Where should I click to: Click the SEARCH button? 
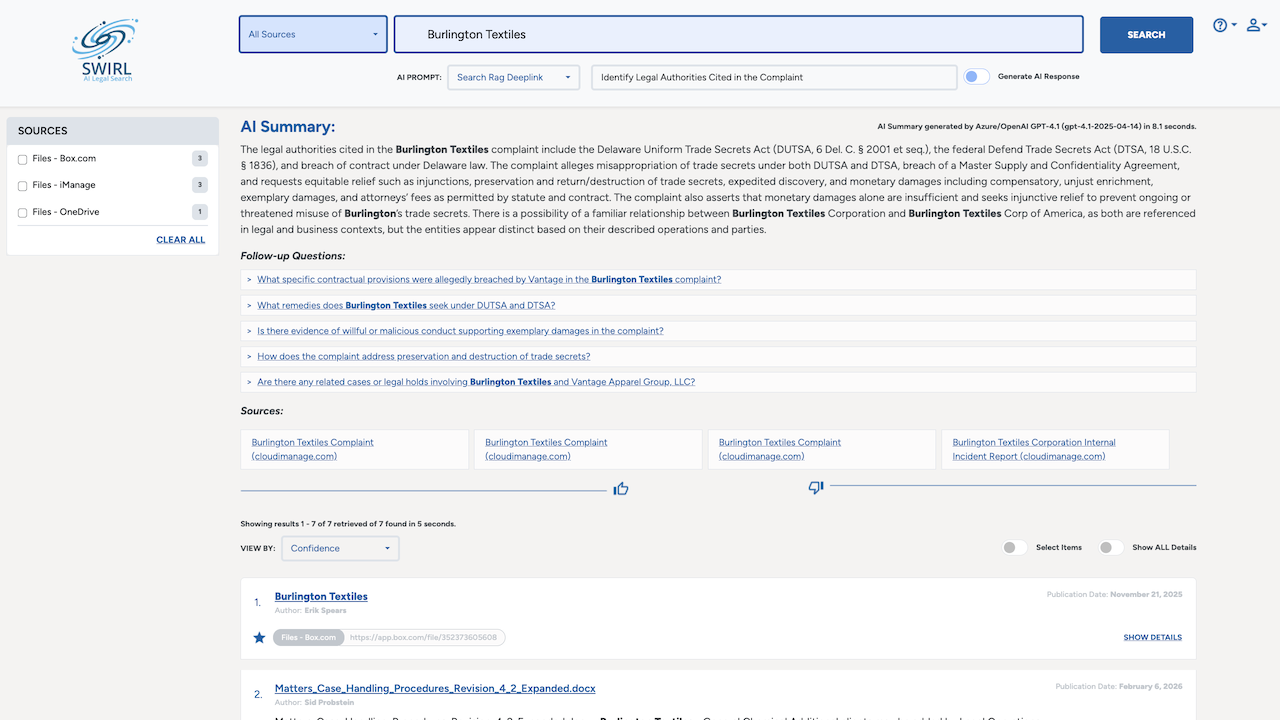coord(1146,35)
